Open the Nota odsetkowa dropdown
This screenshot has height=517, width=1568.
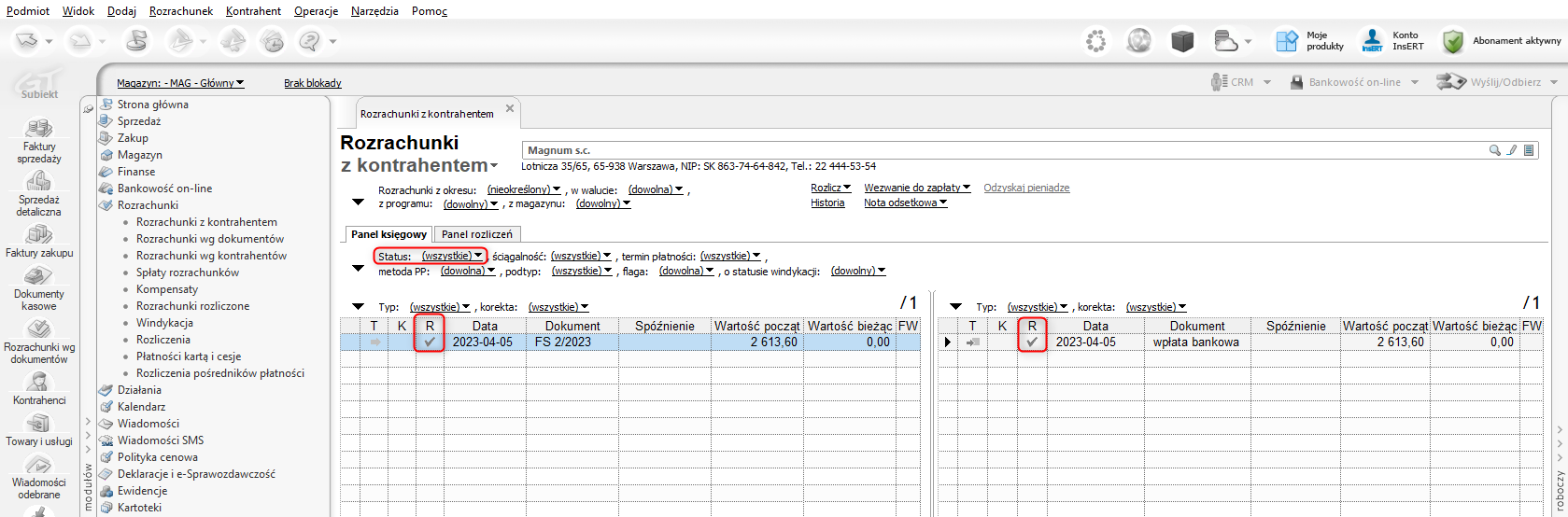(x=905, y=203)
